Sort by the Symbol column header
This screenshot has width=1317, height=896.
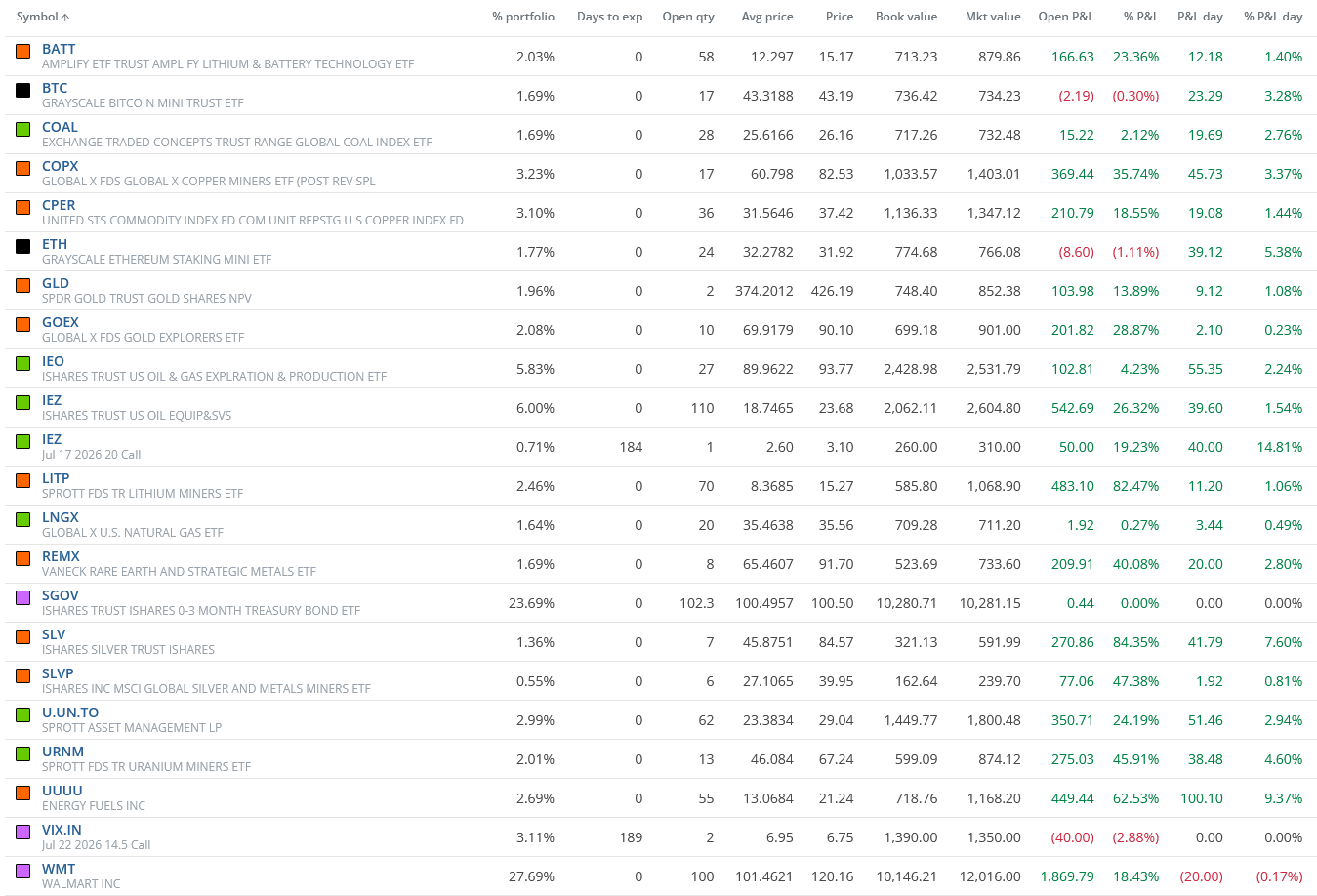coord(37,17)
